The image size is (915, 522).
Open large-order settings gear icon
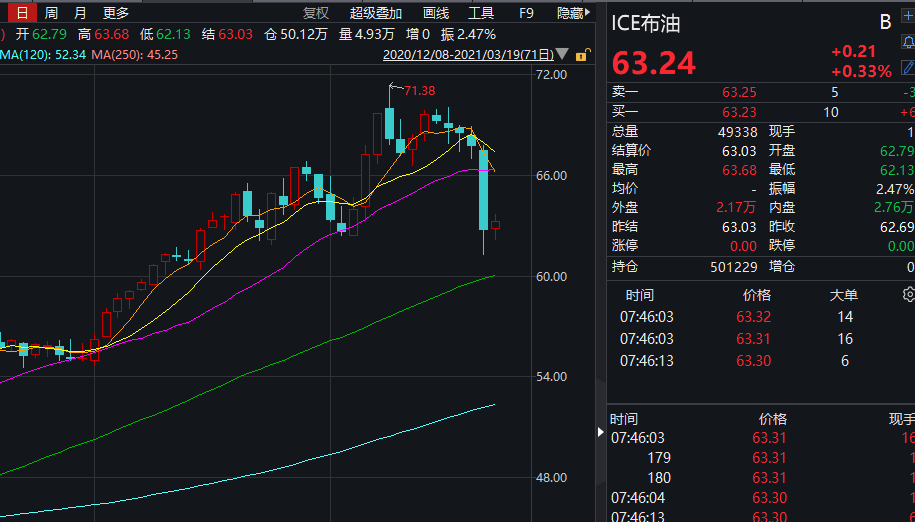[908, 295]
